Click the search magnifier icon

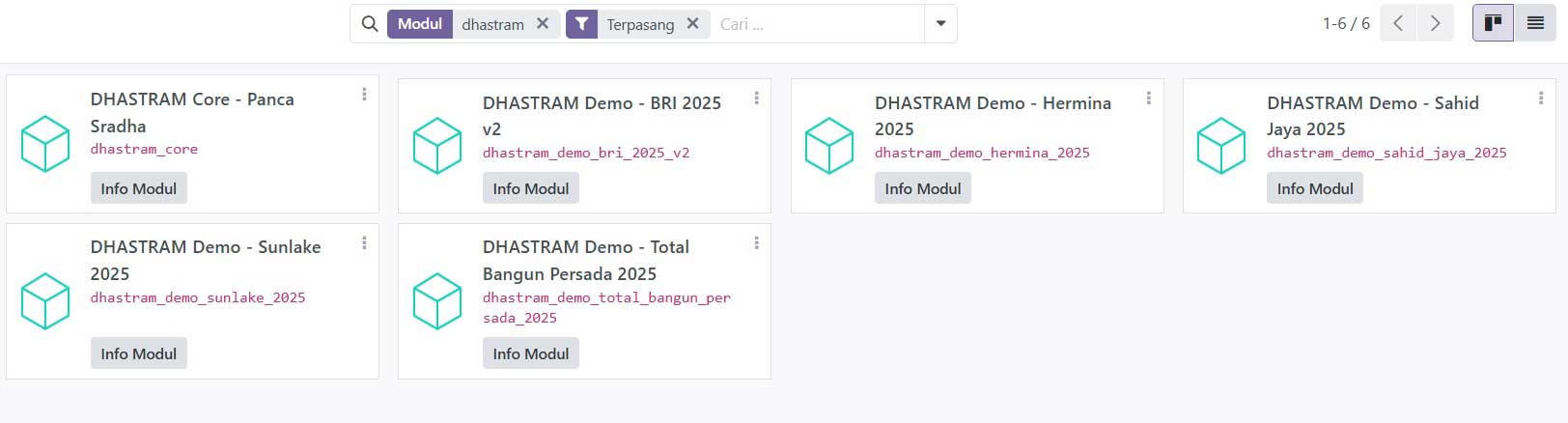(370, 24)
